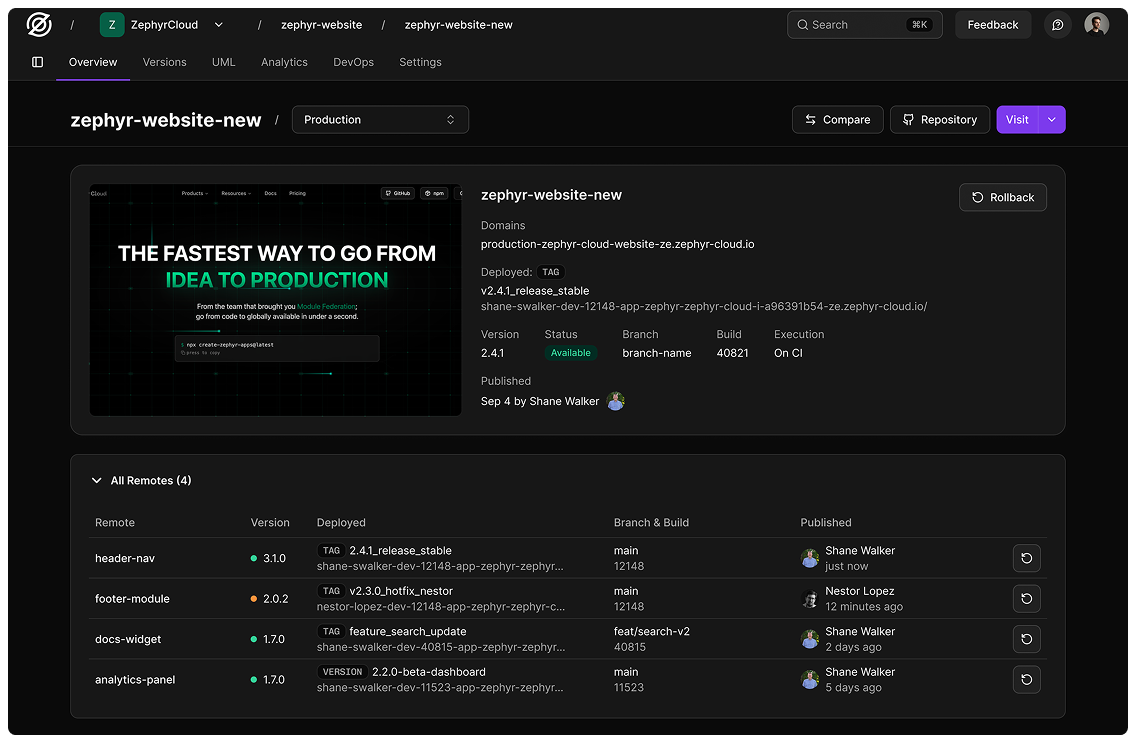Collapse the All Remotes (4) section
This screenshot has width=1136, height=744.
pyautogui.click(x=96, y=480)
